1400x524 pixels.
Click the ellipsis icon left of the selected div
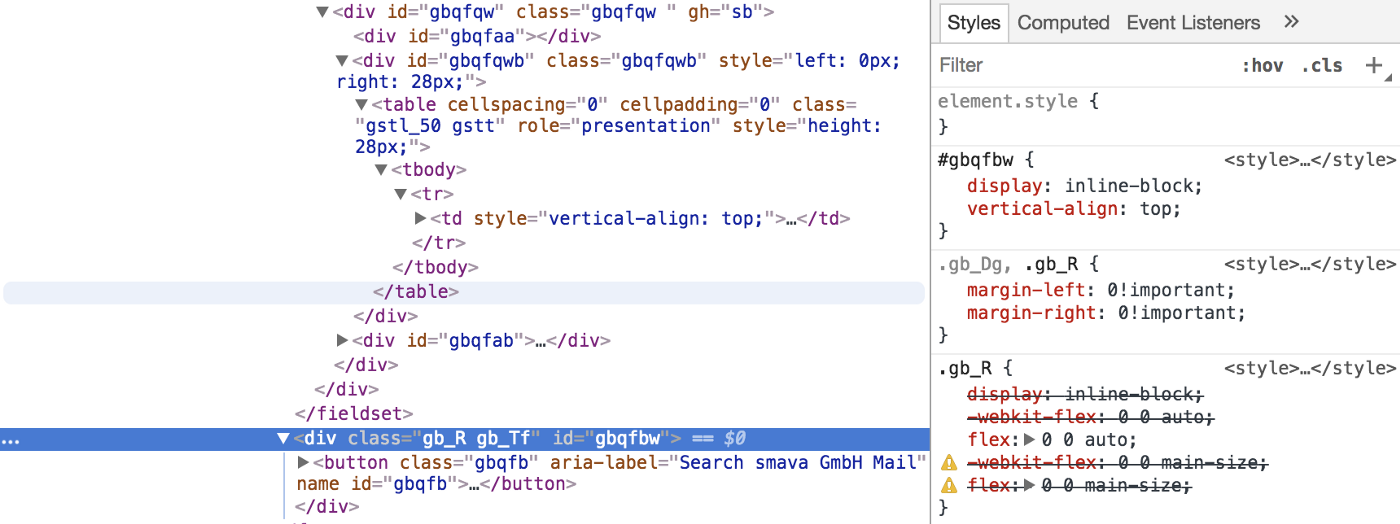tap(10, 439)
